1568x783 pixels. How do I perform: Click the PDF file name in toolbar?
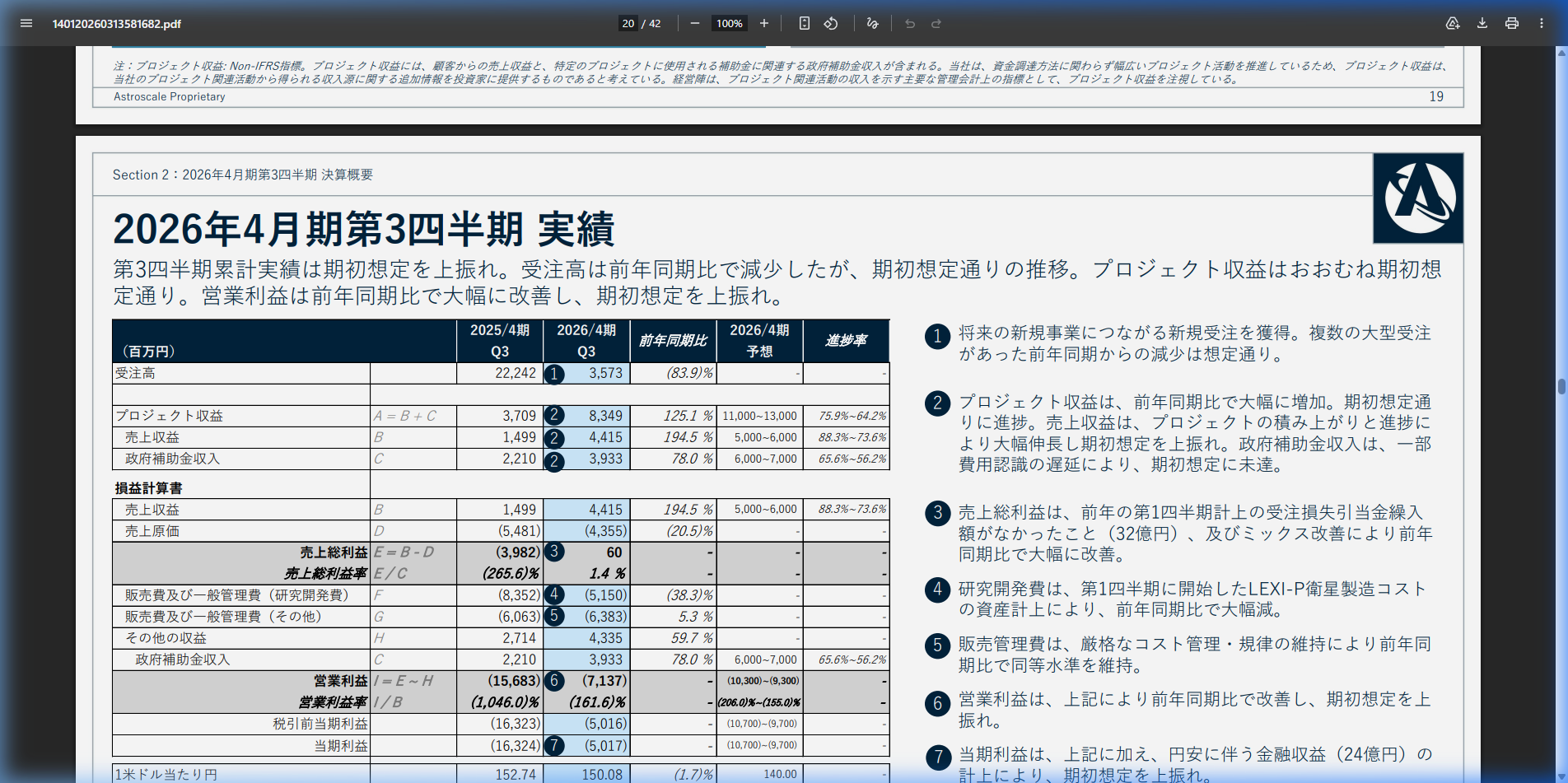pos(117,24)
